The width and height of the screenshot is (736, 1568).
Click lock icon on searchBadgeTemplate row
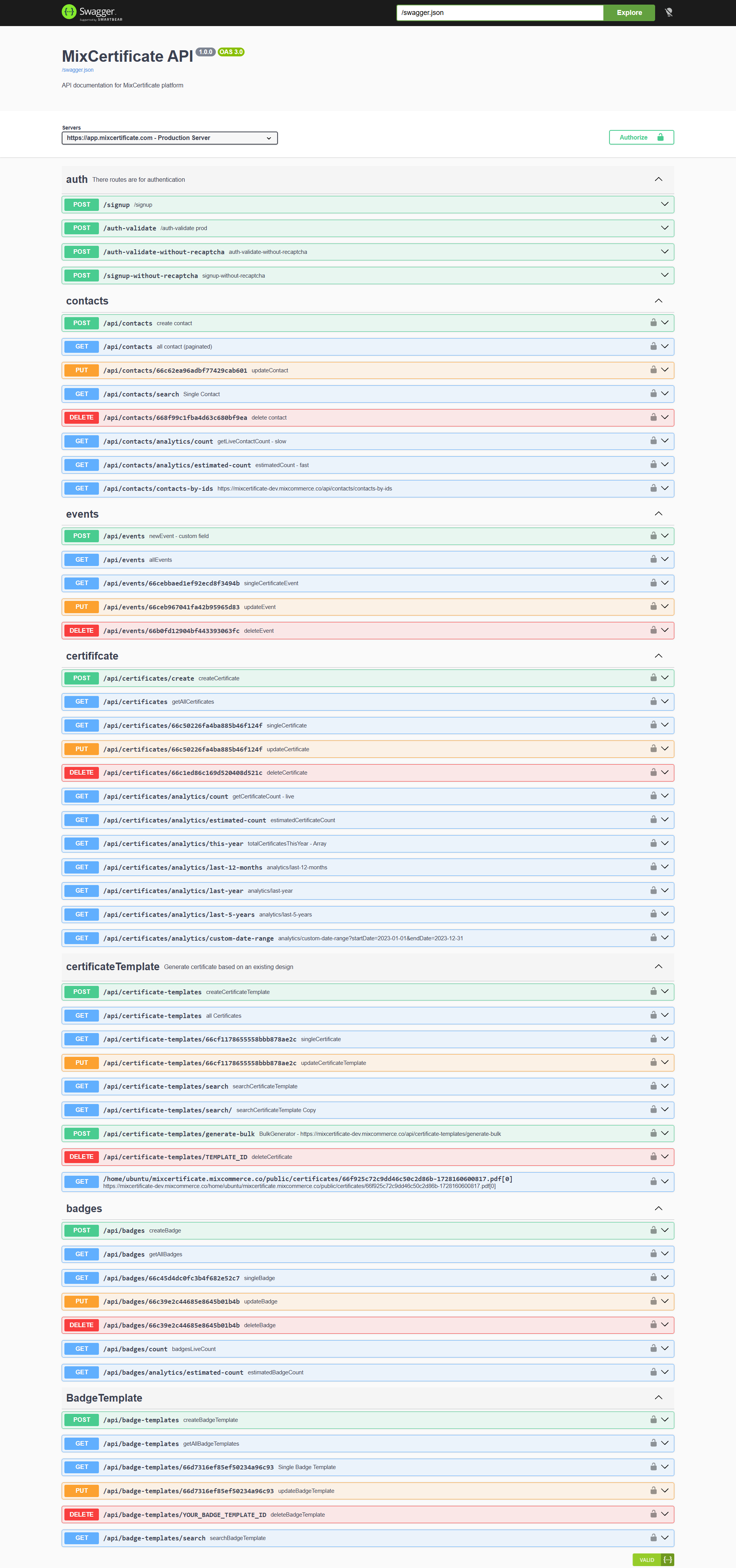point(653,1538)
